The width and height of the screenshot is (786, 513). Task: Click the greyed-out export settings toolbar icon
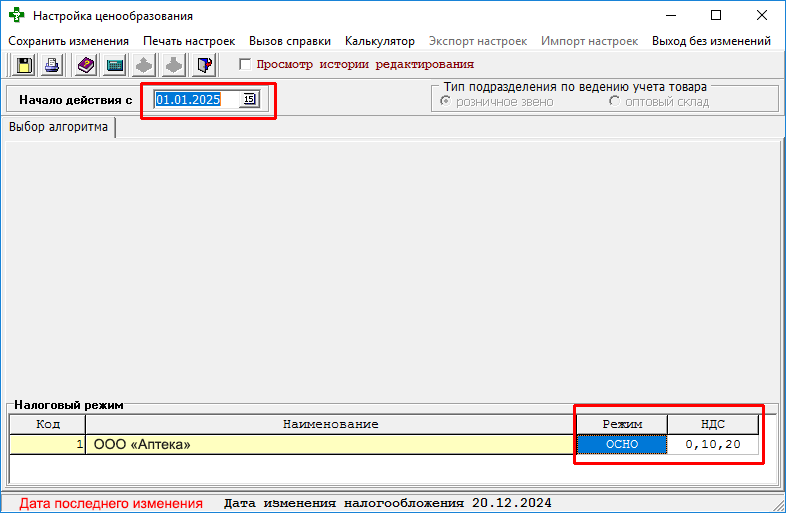pyautogui.click(x=145, y=65)
